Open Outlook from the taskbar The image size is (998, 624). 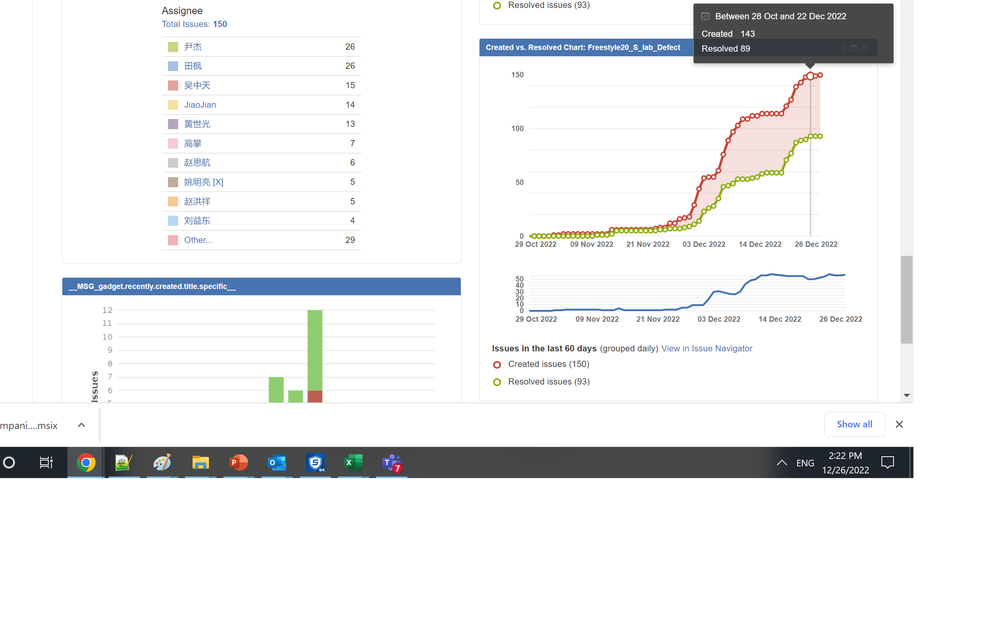coord(277,463)
